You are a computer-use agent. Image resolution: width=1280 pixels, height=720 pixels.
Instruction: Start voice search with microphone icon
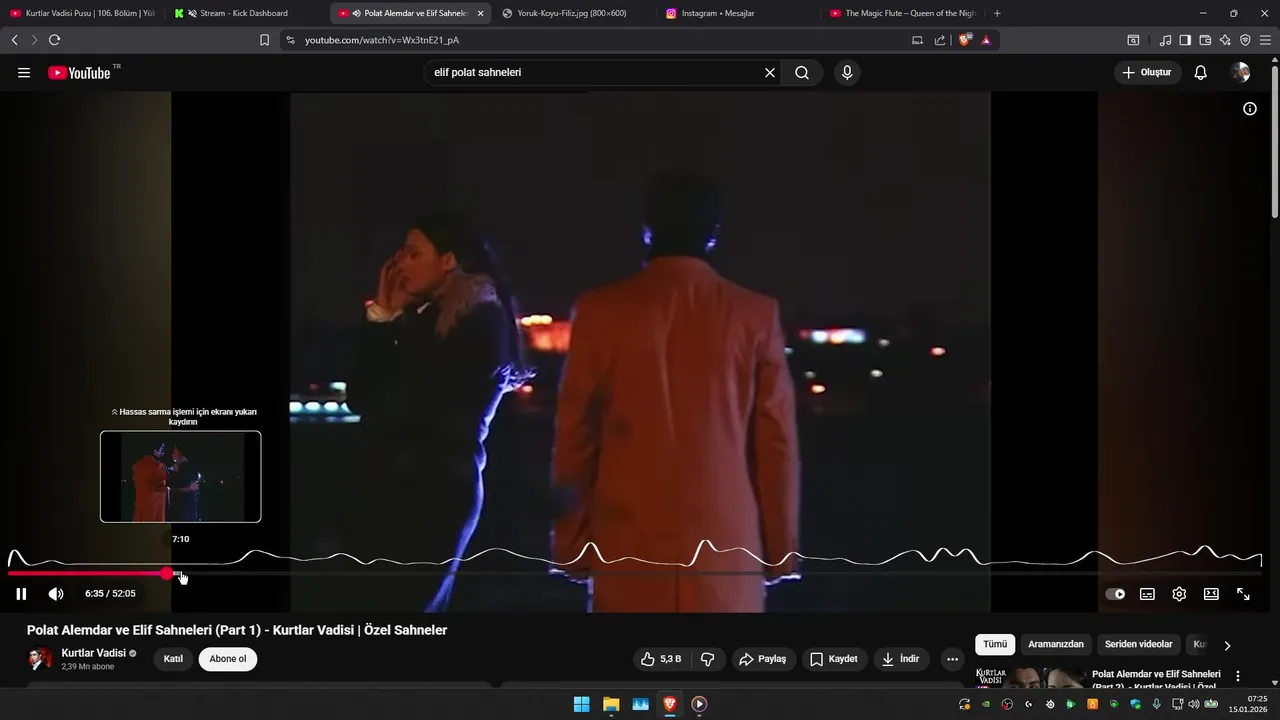click(847, 73)
